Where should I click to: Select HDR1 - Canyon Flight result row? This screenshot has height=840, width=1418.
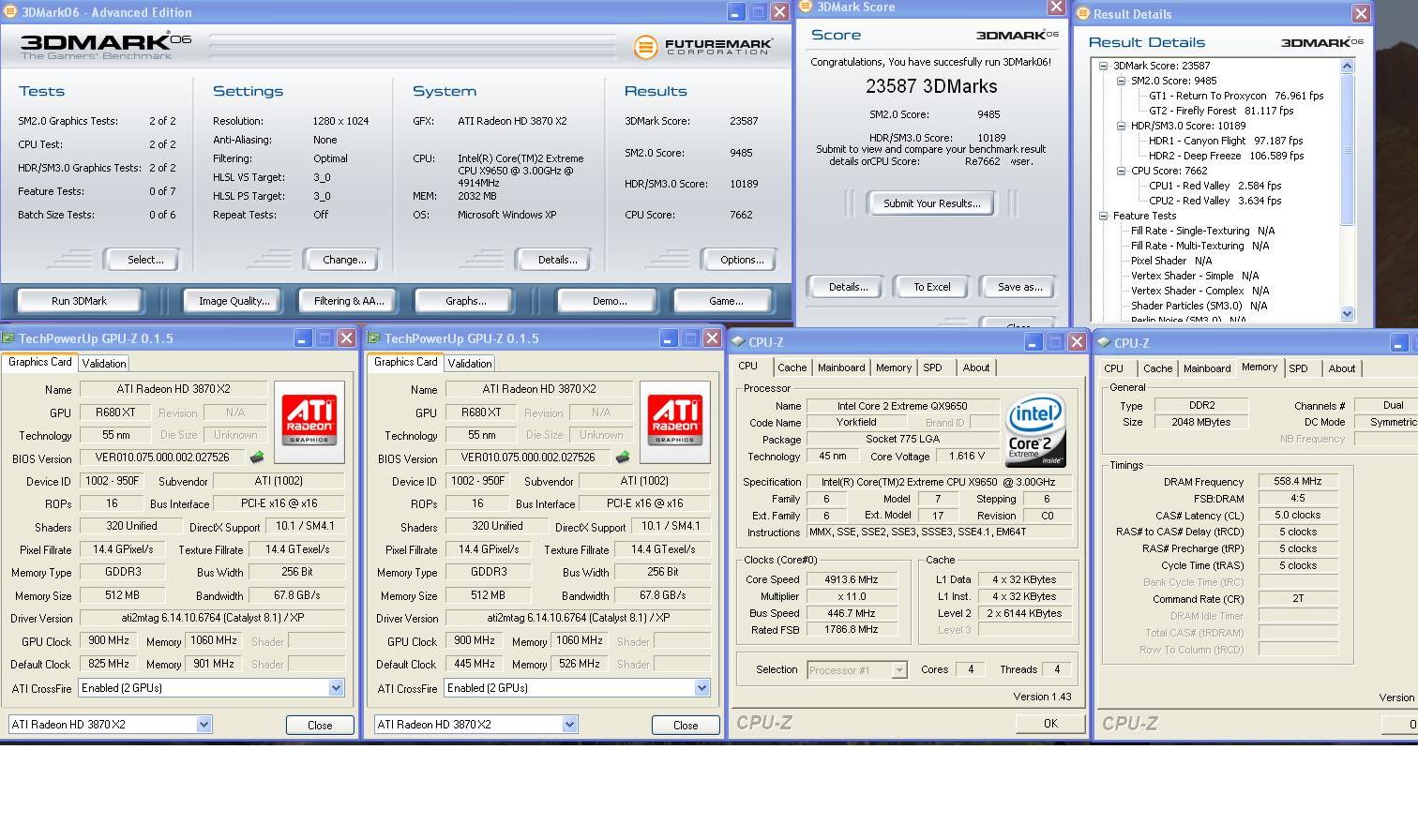[x=1226, y=141]
